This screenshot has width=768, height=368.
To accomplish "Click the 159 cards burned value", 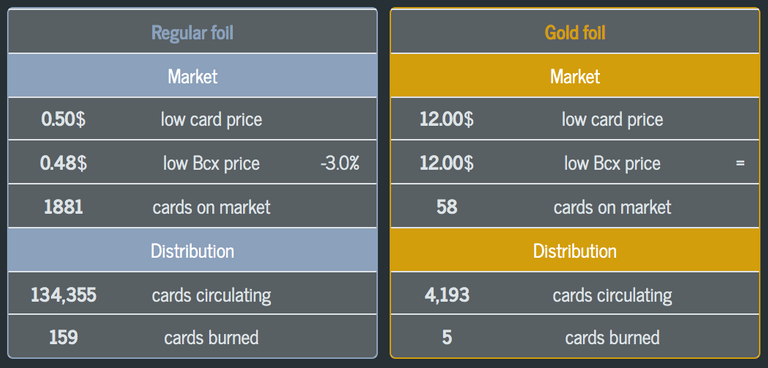I will (64, 337).
